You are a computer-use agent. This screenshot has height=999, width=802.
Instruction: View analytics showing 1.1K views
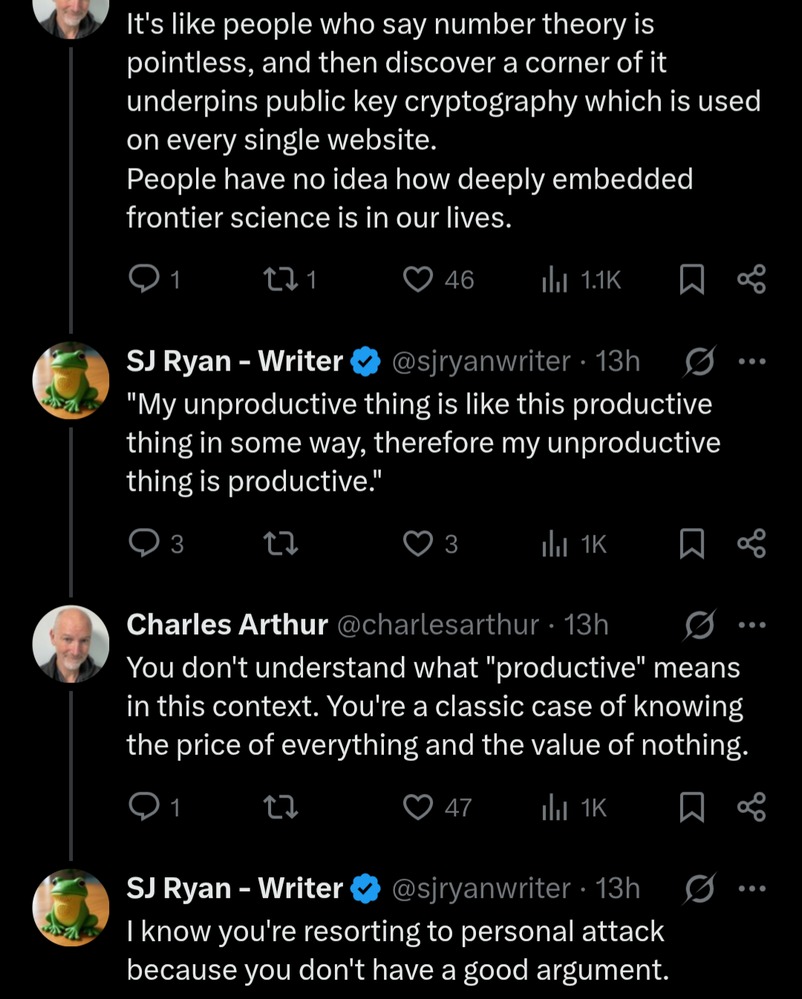(x=554, y=281)
